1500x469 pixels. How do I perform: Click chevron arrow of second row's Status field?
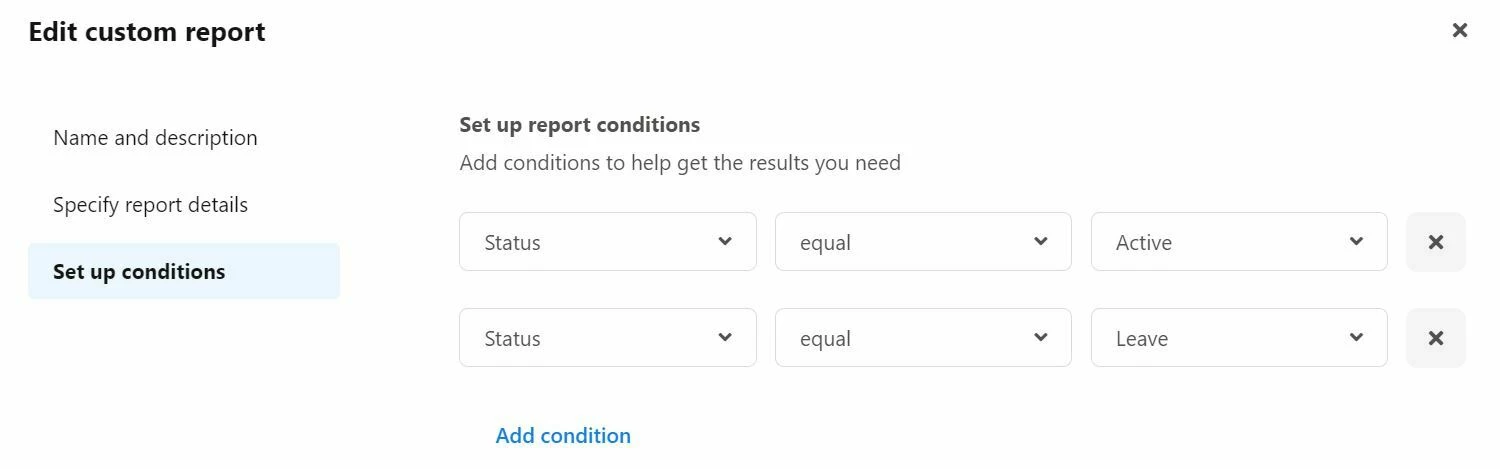pos(725,337)
